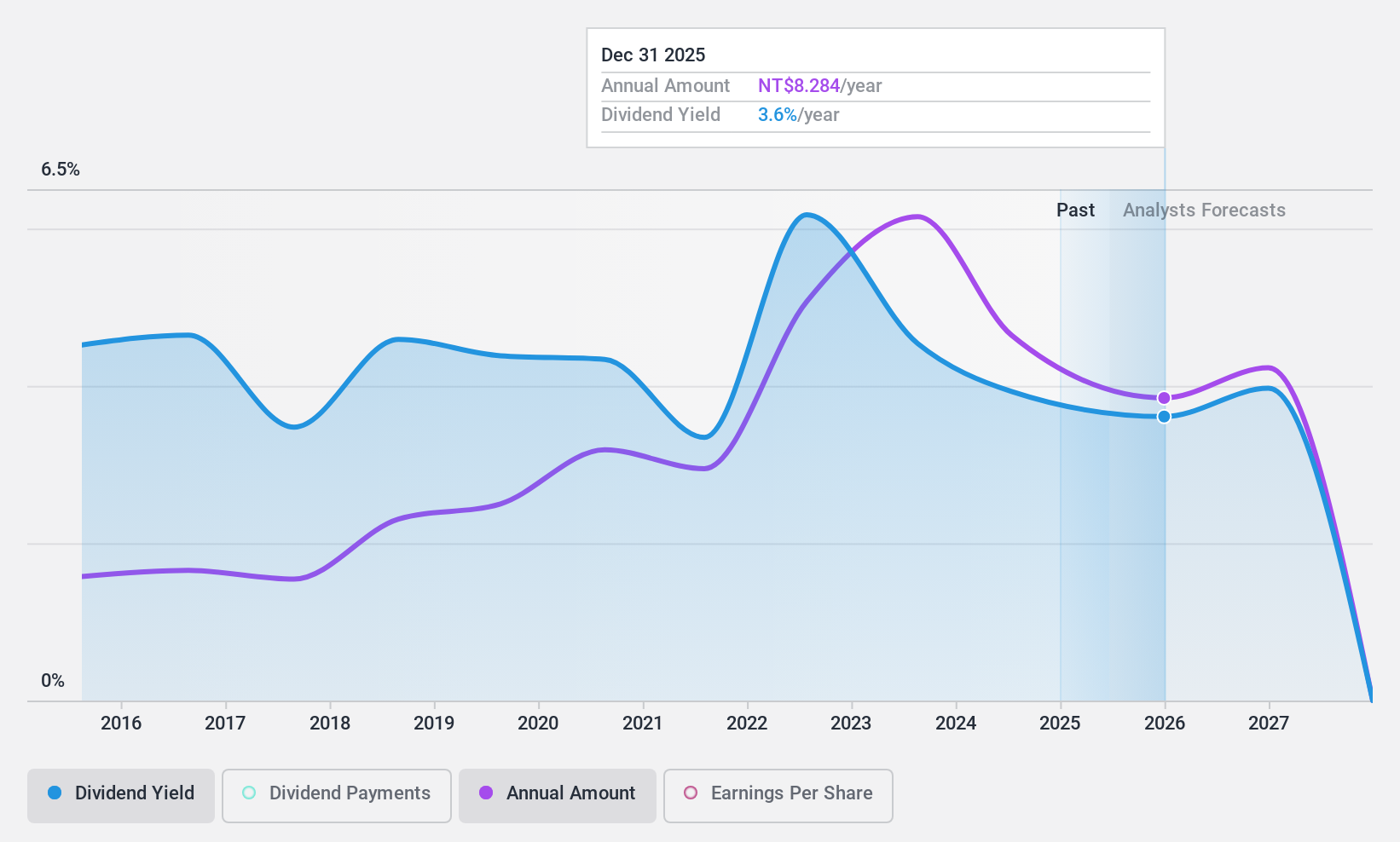Click the blue Dividend Yield data point
The image size is (1400, 842).
coord(1164,417)
